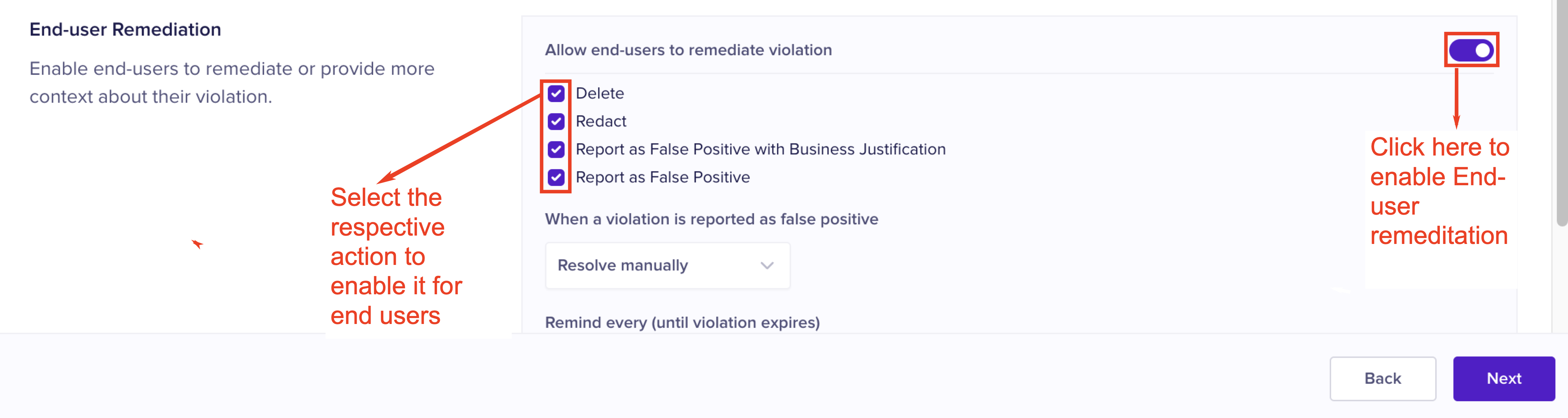Screen dimensions: 1568x418
Task: Proceed with the Next button
Action: point(1503,379)
